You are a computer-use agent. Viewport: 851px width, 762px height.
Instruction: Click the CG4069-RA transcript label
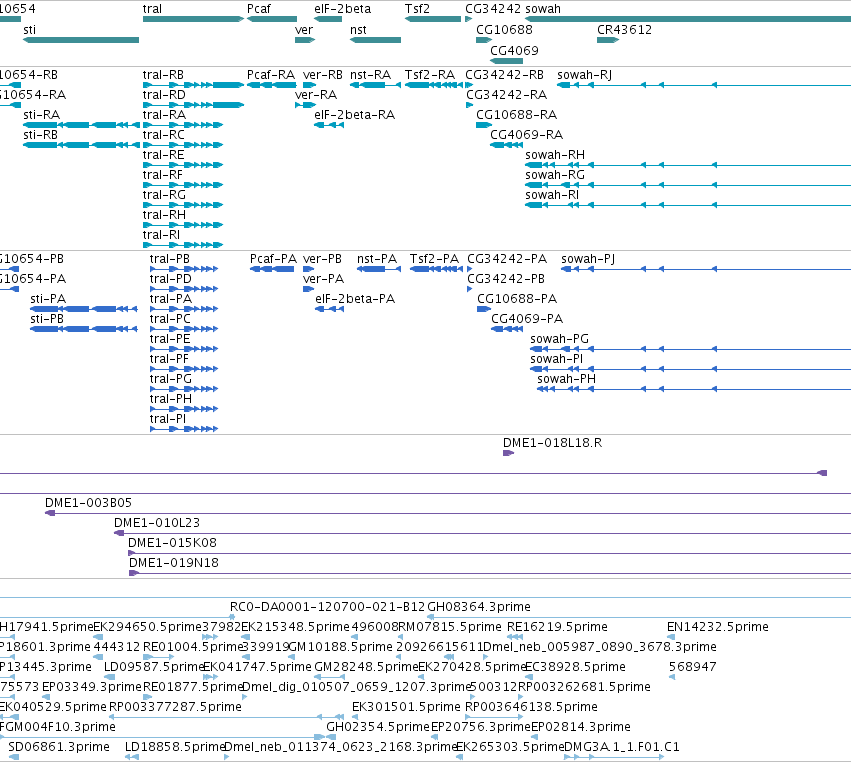point(526,135)
